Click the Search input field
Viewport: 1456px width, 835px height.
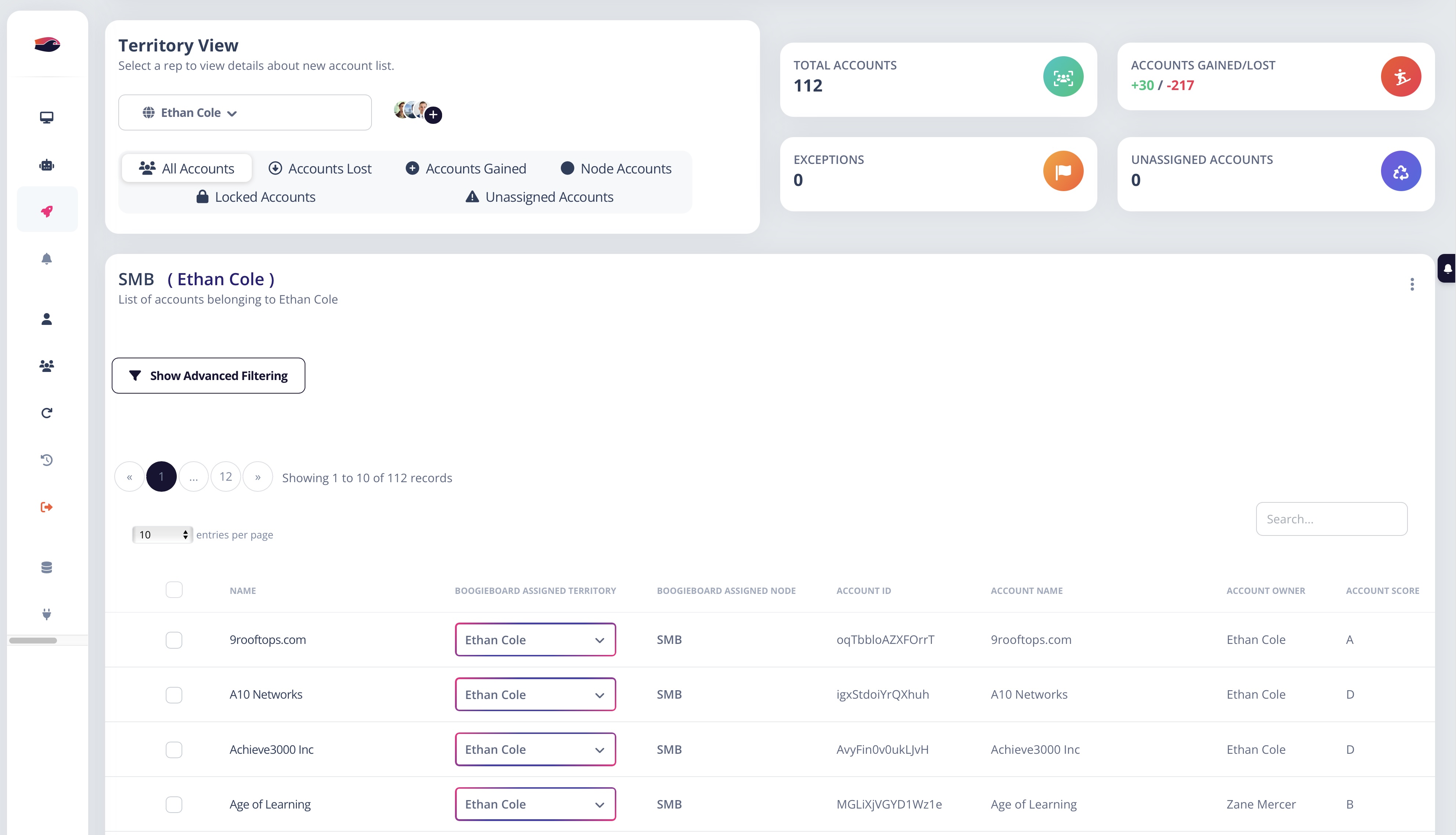pos(1331,519)
